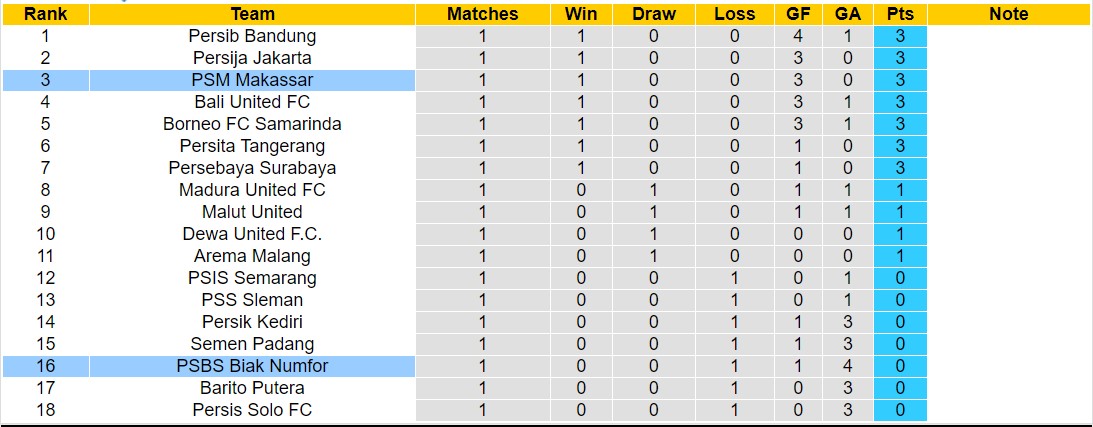Open the Persija Jakarta team link
Viewport: 1093px width, 427px height.
pyautogui.click(x=252, y=58)
